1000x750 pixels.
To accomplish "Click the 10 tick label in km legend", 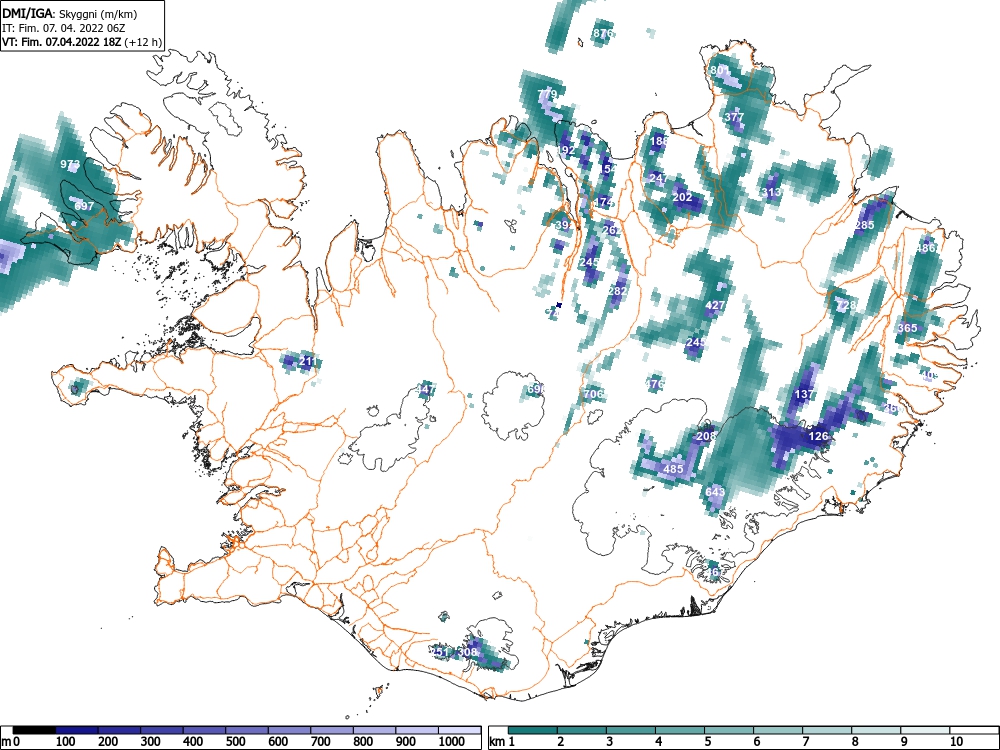I will tap(955, 742).
